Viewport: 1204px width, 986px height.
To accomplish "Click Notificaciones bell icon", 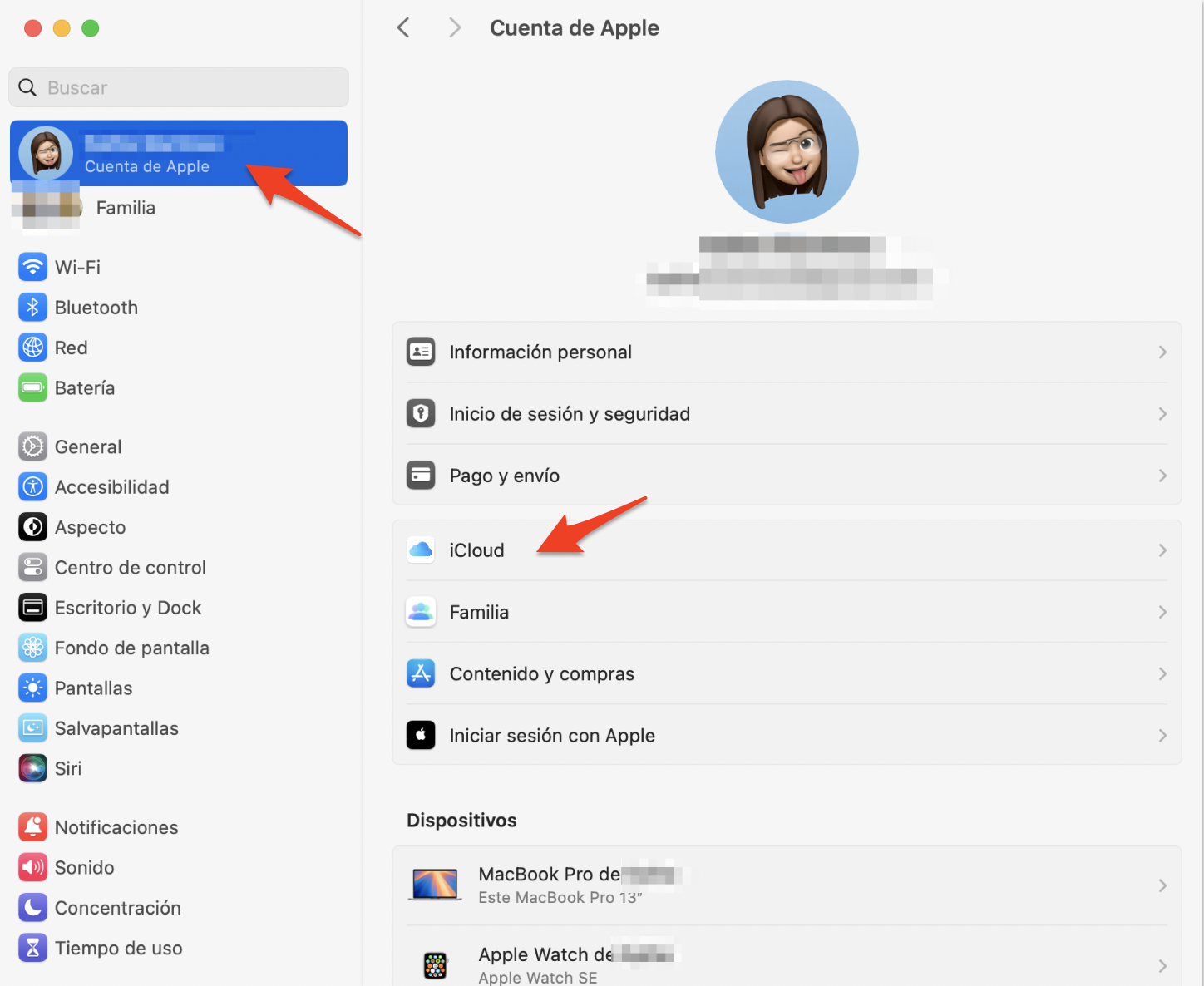I will [32, 827].
